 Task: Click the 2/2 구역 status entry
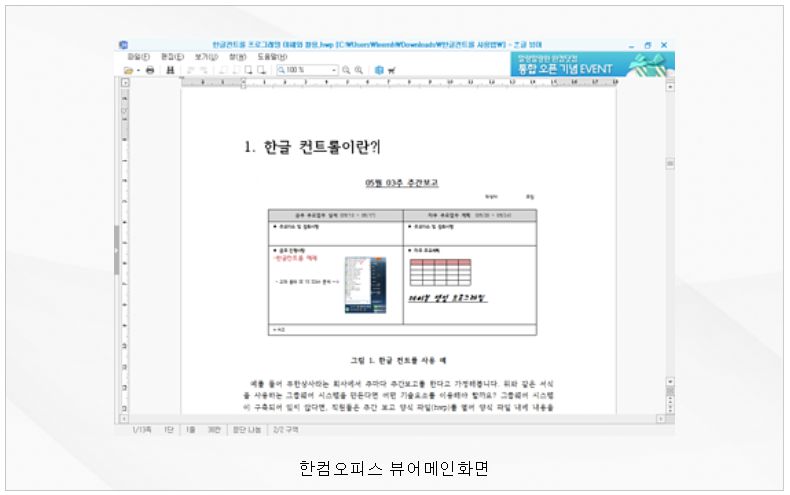[x=286, y=430]
